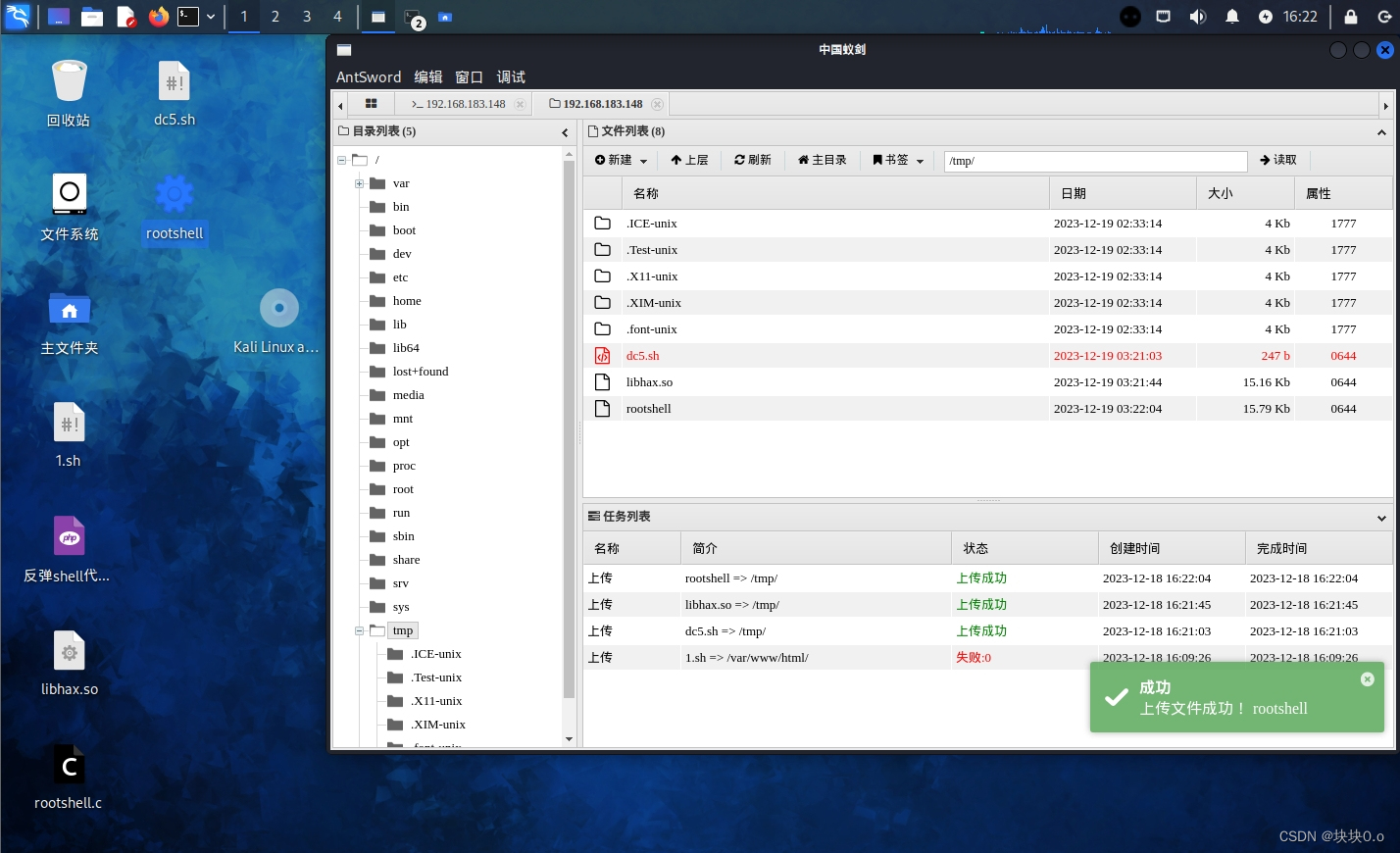Open the file manager panel icon
The height and width of the screenshot is (853, 1400).
[x=92, y=17]
